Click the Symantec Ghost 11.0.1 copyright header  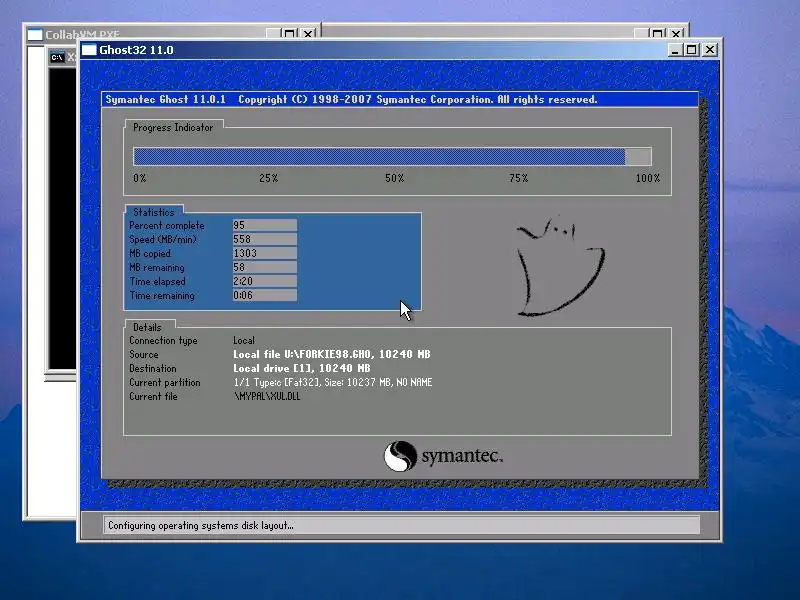coord(351,99)
